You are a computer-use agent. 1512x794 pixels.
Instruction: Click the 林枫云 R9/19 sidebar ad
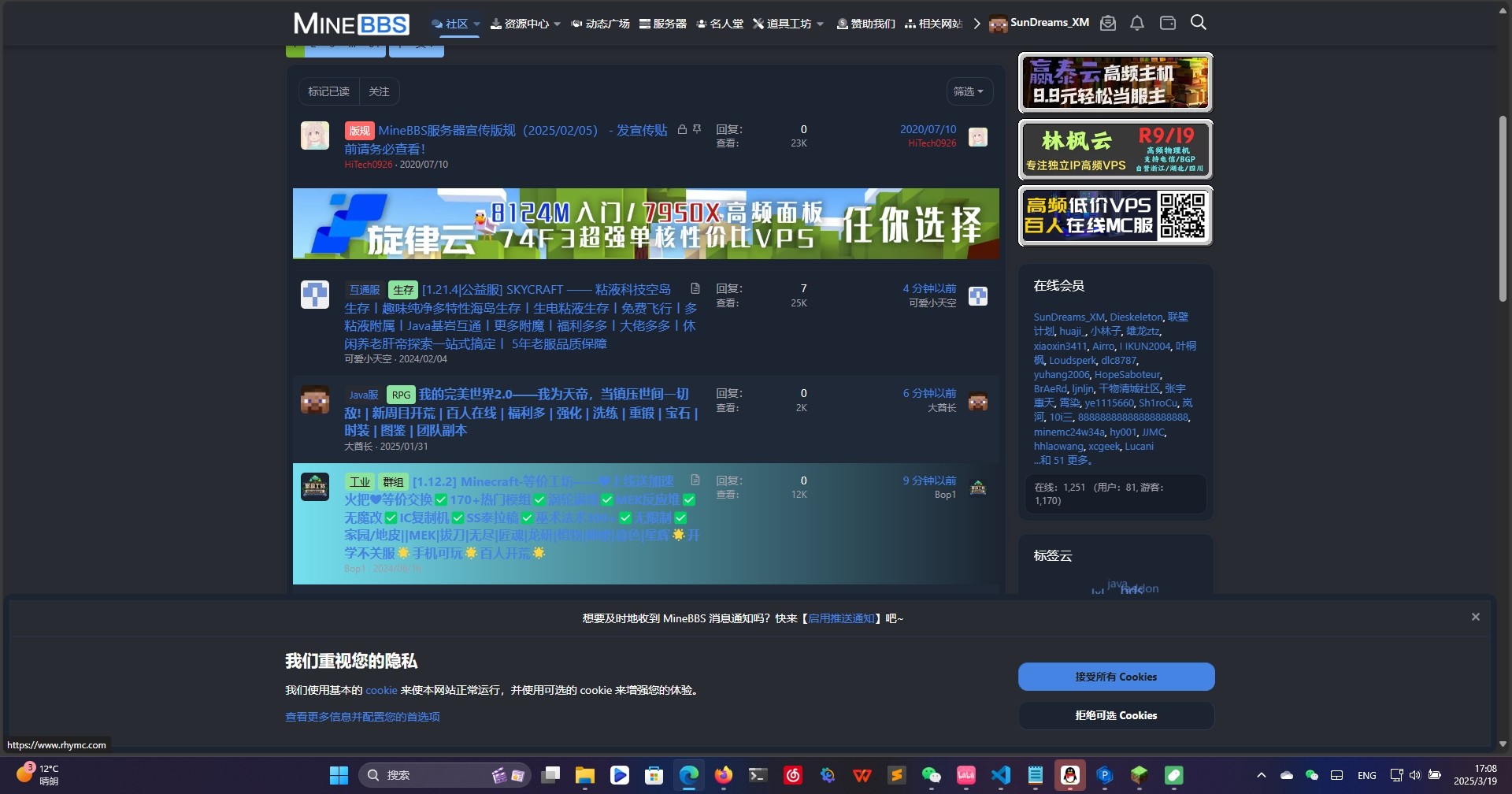click(1115, 150)
